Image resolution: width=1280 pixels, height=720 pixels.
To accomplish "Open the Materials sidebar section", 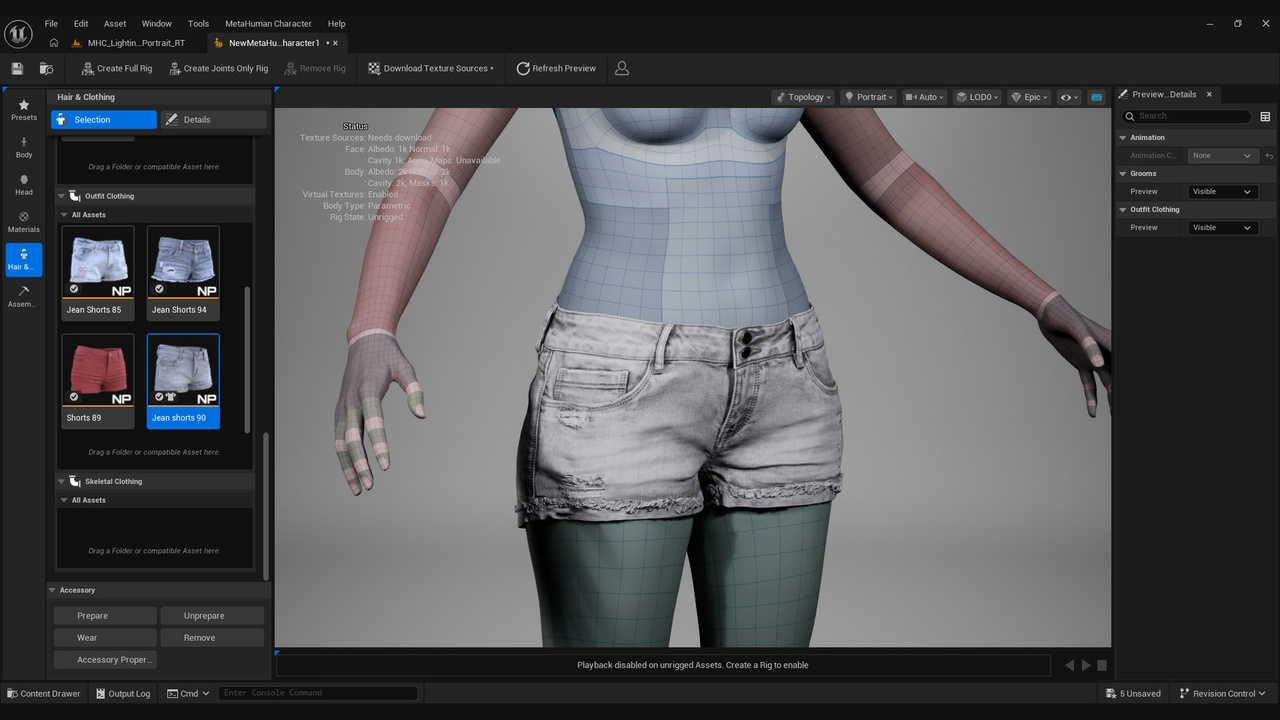I will [x=24, y=222].
